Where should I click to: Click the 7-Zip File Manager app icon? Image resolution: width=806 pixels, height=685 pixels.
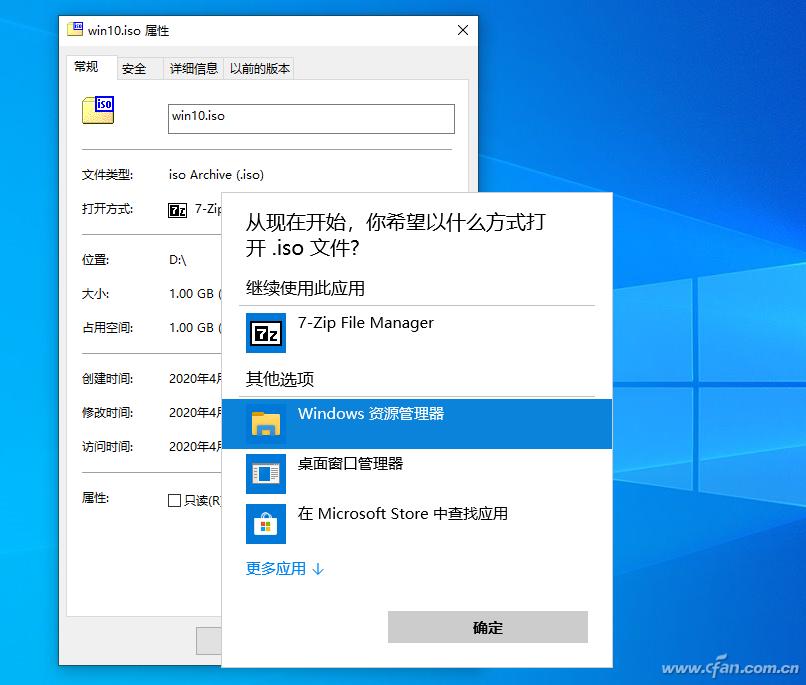(x=265, y=333)
